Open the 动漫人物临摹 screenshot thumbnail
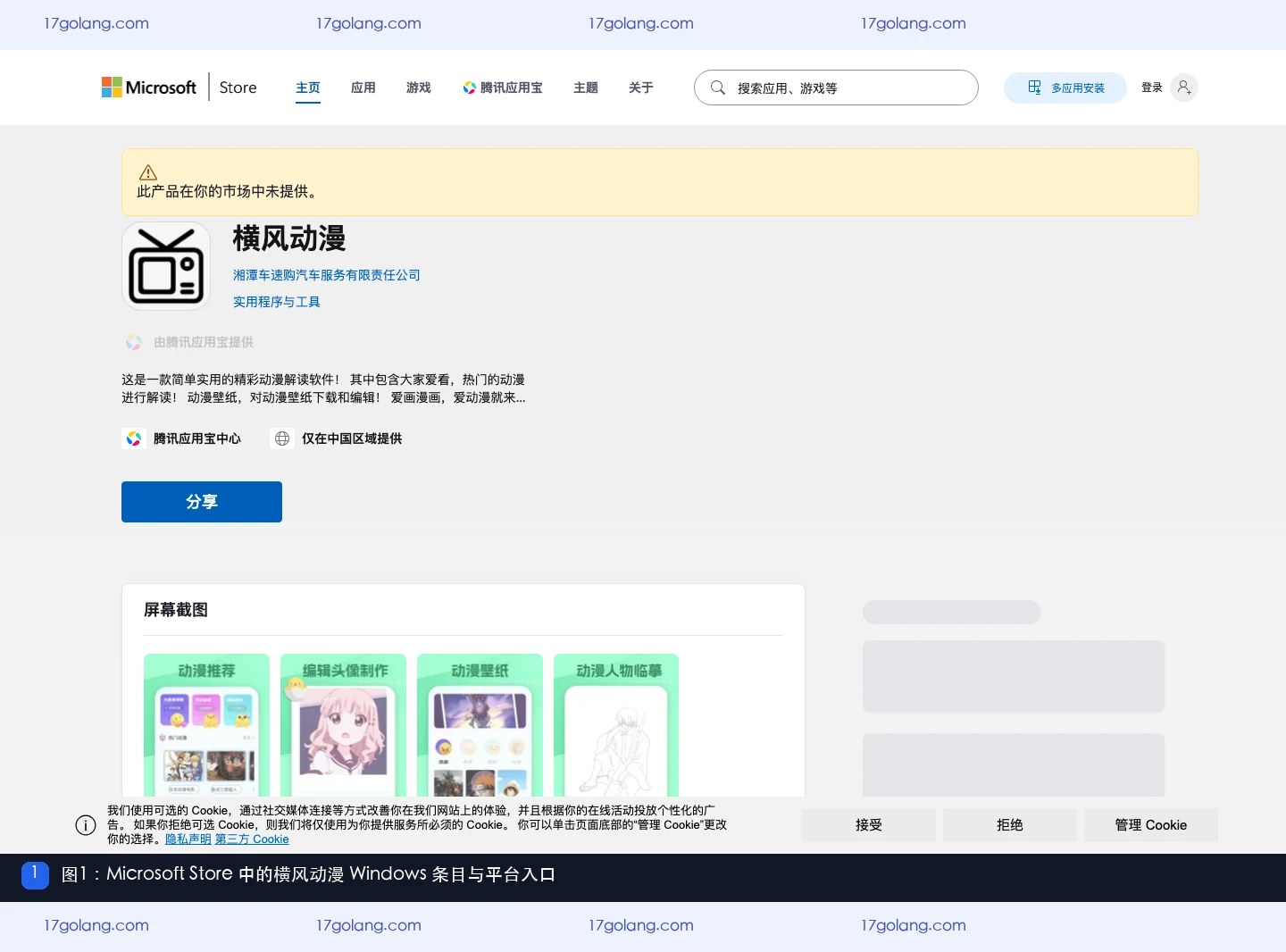 (x=616, y=725)
